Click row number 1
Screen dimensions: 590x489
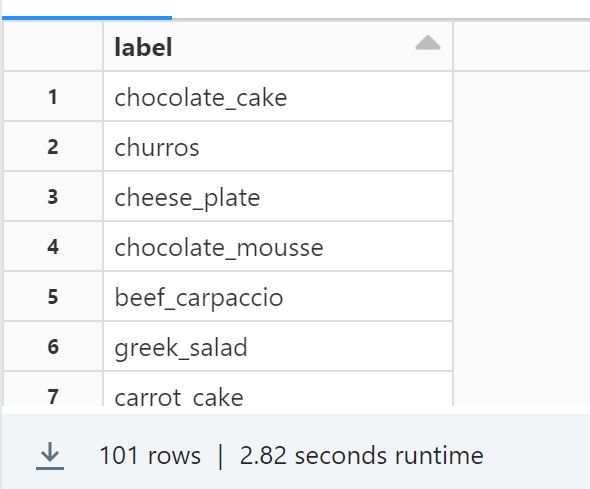tap(53, 97)
